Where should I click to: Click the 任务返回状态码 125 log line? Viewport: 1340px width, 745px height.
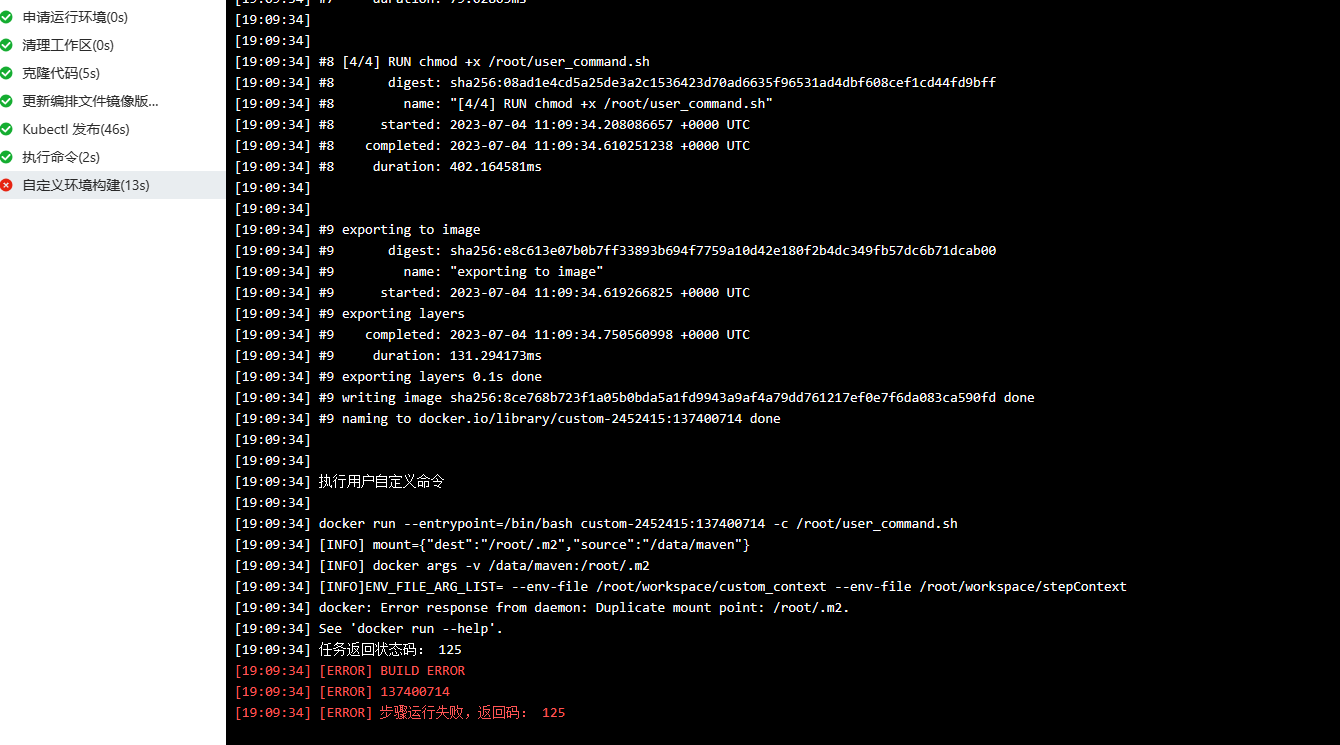tap(348, 650)
